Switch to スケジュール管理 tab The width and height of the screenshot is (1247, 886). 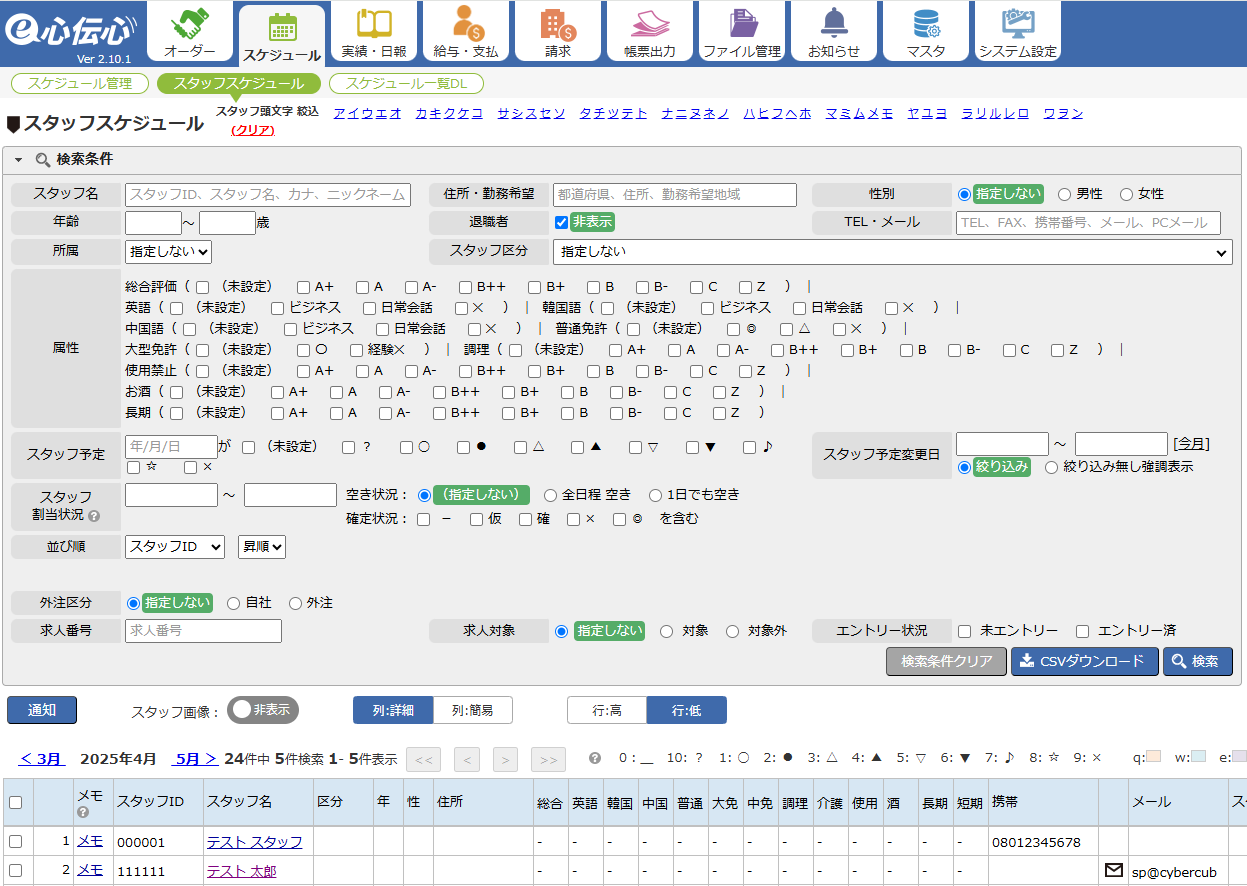point(80,84)
